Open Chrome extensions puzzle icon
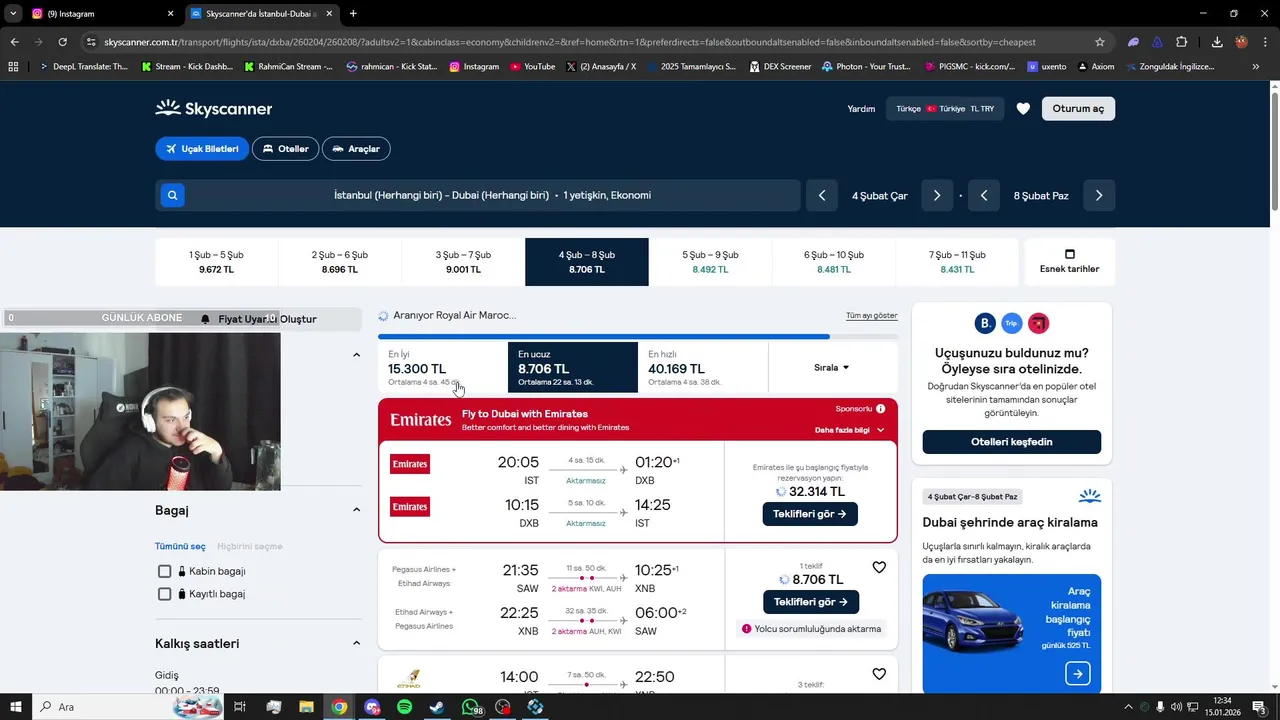The image size is (1280, 720). tap(1182, 42)
